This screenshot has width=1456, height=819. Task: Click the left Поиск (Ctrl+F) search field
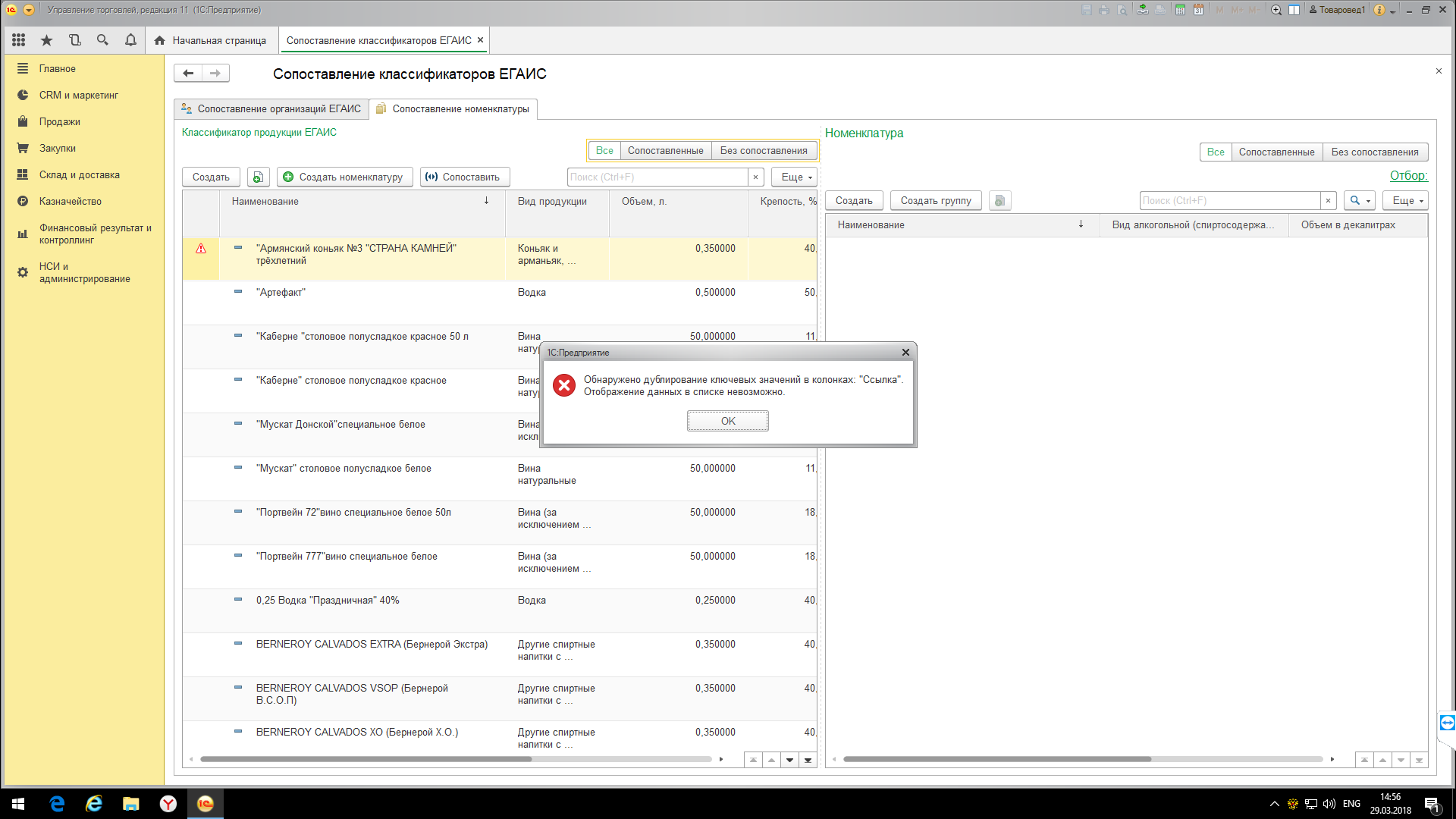pos(657,177)
